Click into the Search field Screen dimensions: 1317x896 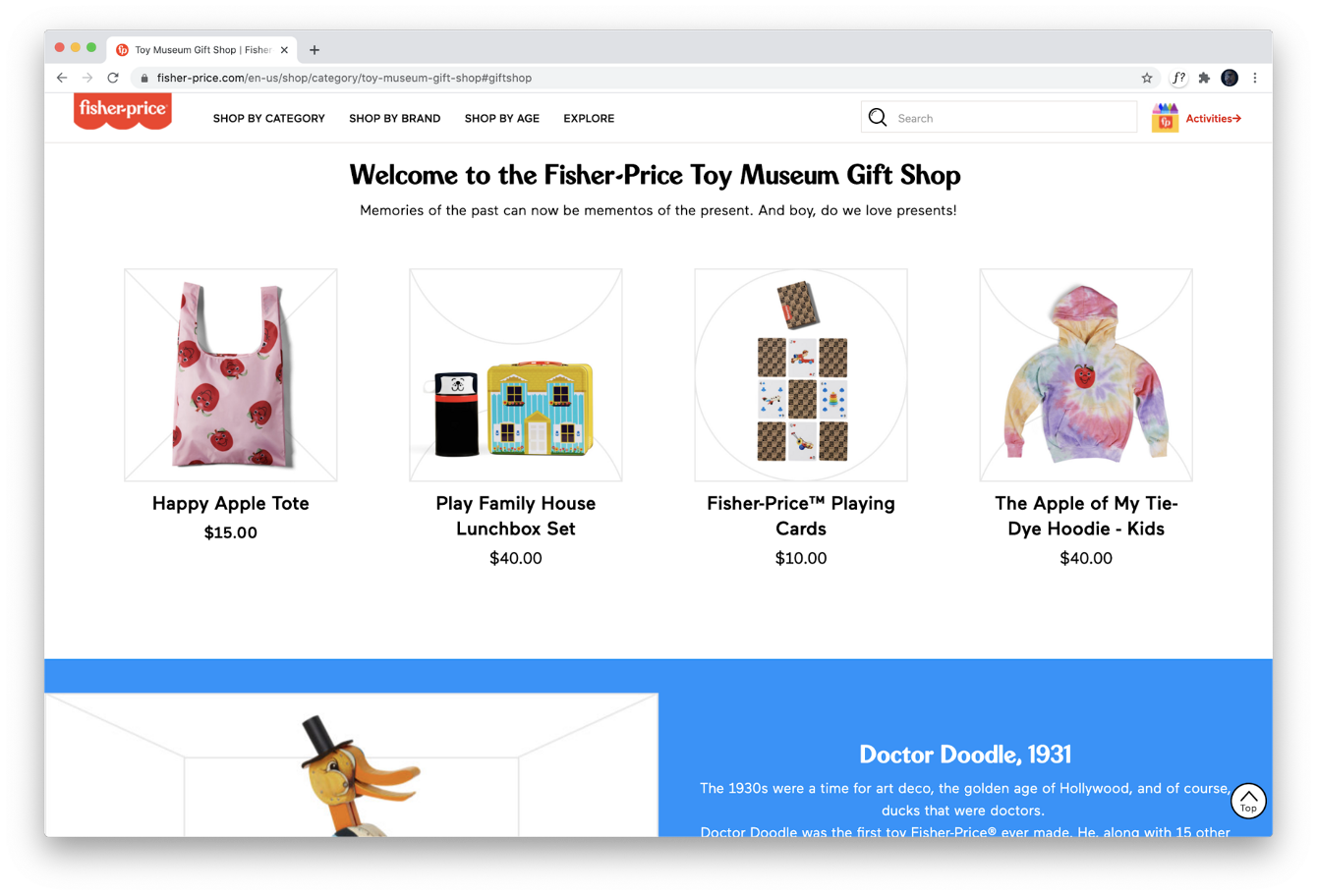(x=1012, y=118)
